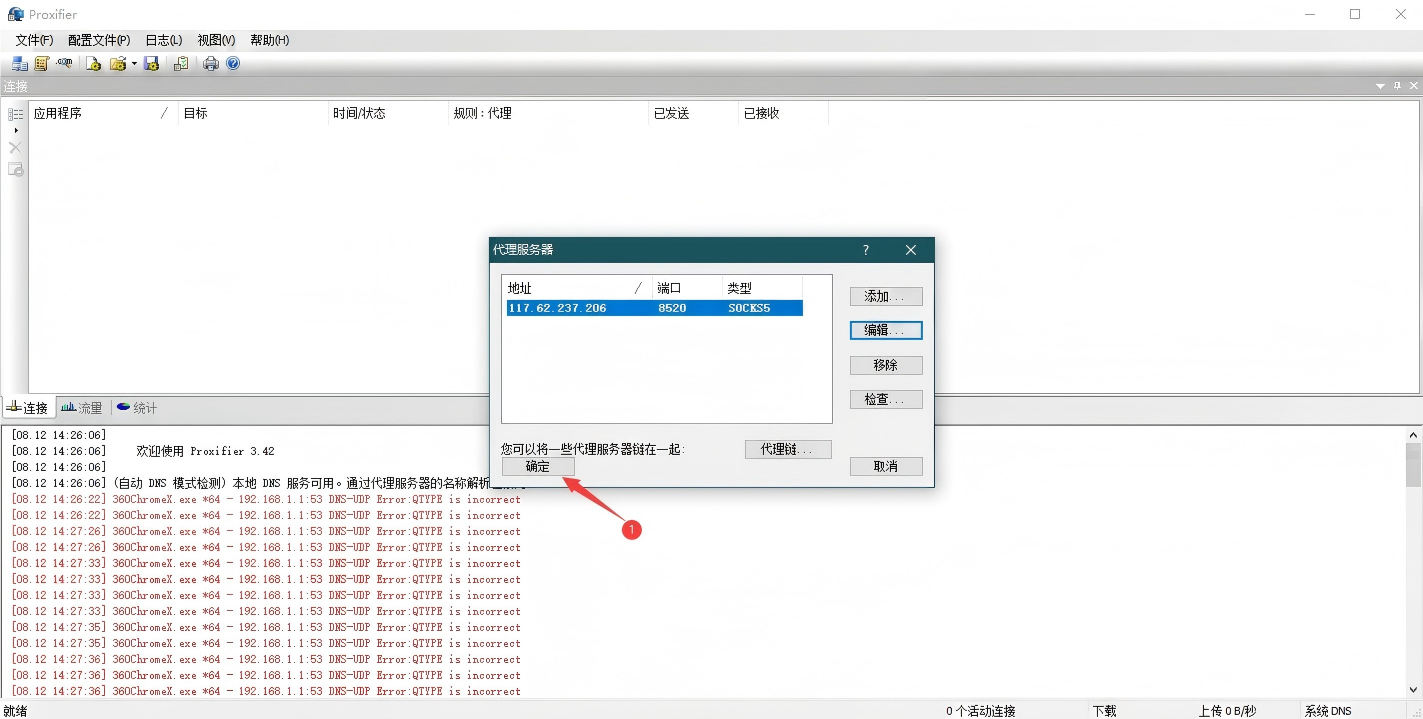Open the Proxification Rules toolbar icon

tap(42, 64)
